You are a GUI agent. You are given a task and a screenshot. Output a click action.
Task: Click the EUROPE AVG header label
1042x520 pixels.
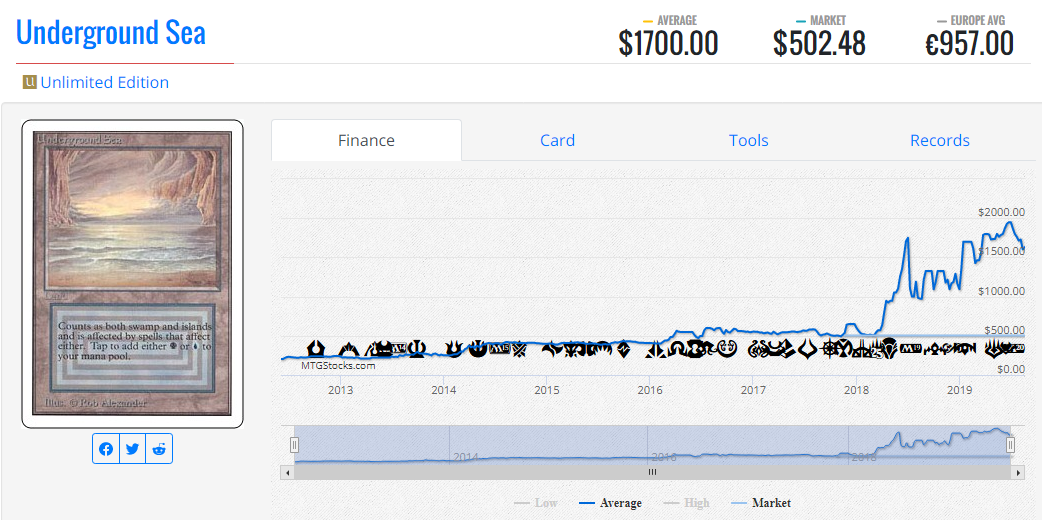click(979, 21)
